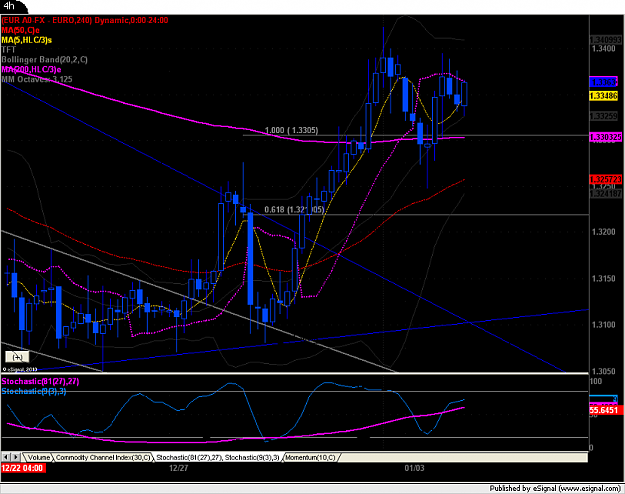This screenshot has width=625, height=494.
Task: Click the 12/27 date axis label
Action: pyautogui.click(x=178, y=468)
